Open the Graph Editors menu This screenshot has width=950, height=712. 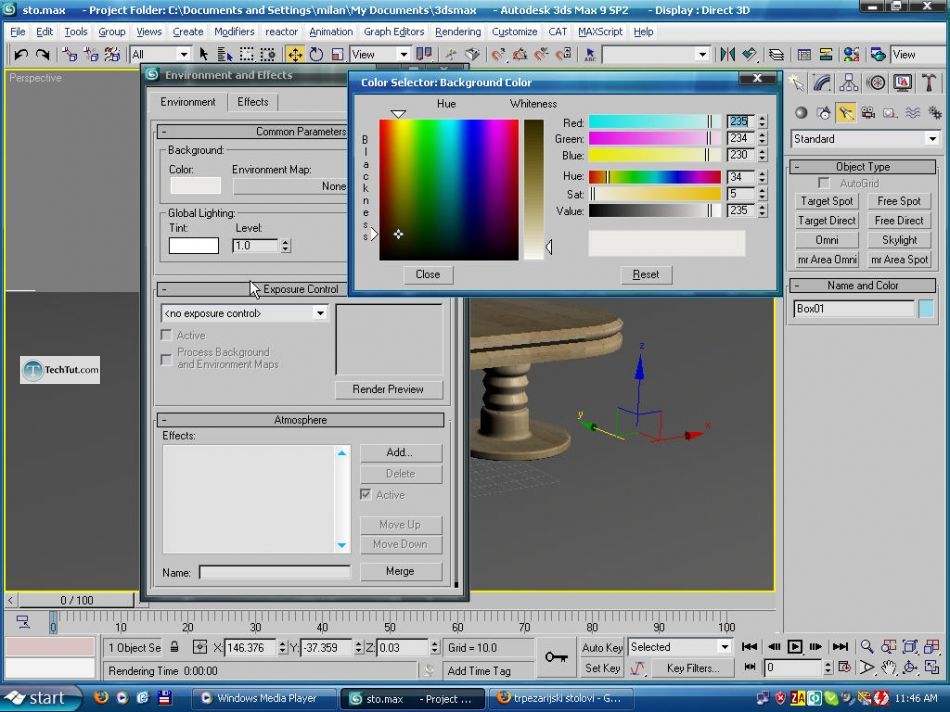tap(394, 32)
